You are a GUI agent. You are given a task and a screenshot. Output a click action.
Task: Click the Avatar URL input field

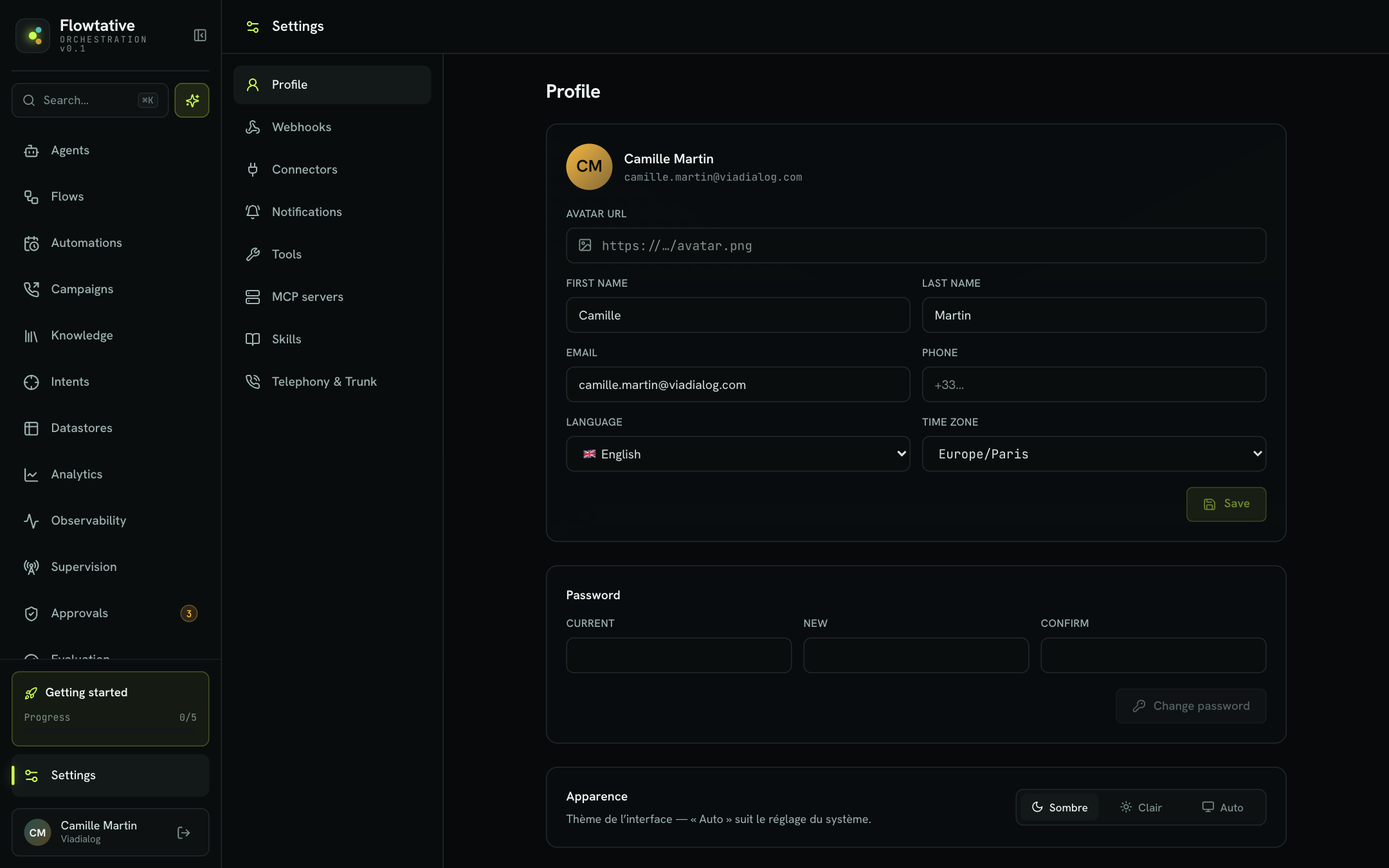point(916,246)
